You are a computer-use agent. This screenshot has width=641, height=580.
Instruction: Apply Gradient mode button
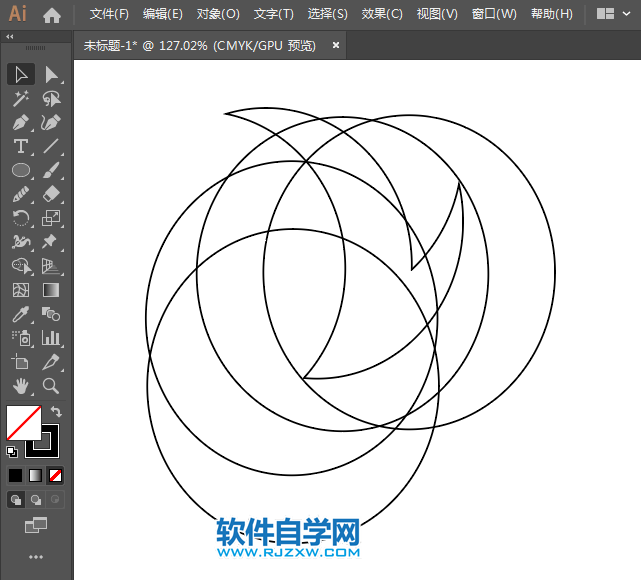tap(35, 475)
